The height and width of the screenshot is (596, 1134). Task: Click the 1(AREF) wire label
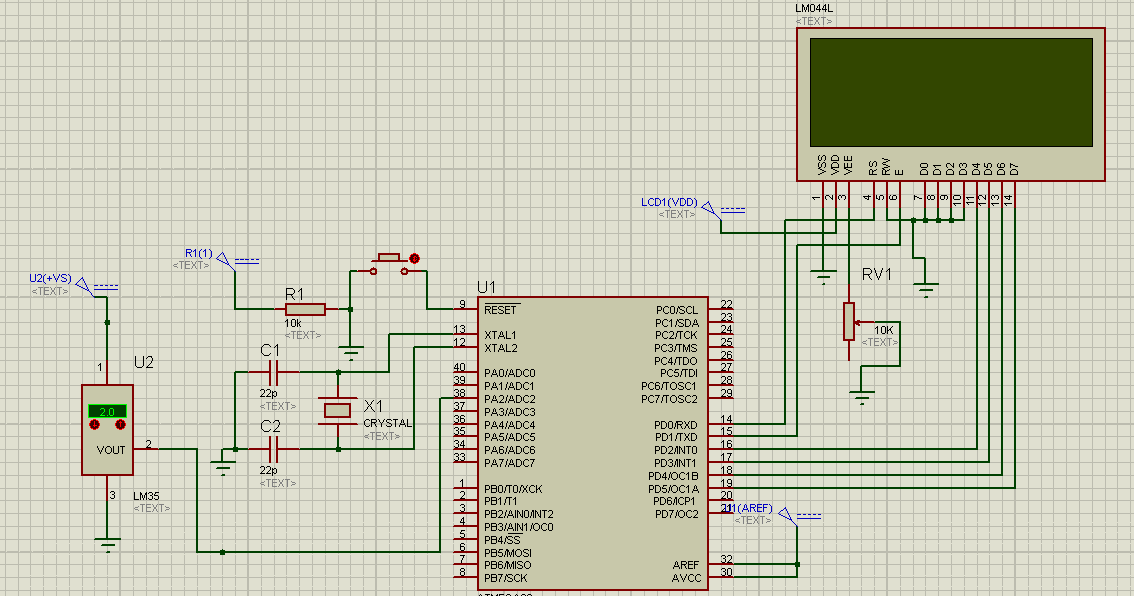[x=745, y=508]
